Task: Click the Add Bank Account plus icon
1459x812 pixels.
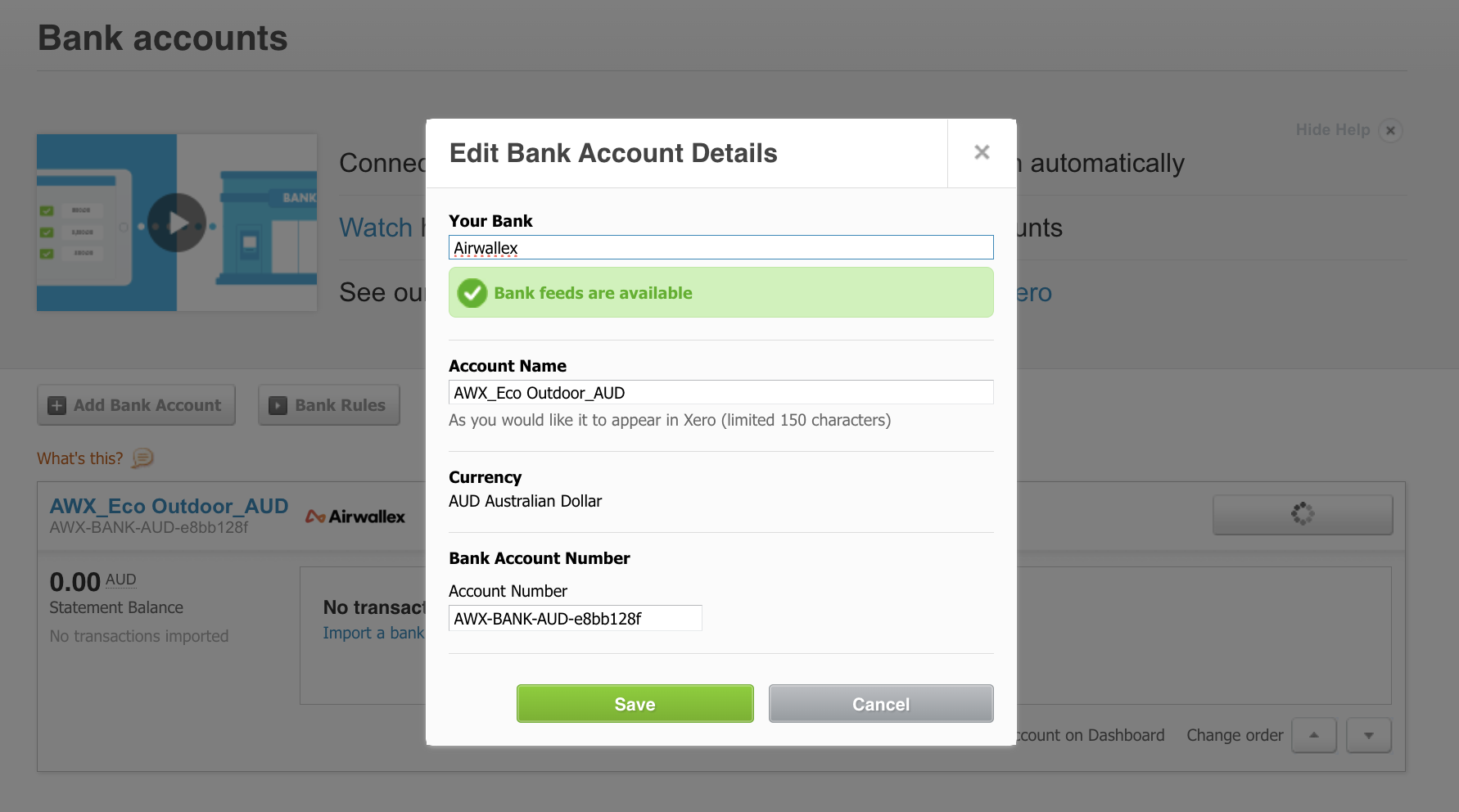Action: point(56,405)
